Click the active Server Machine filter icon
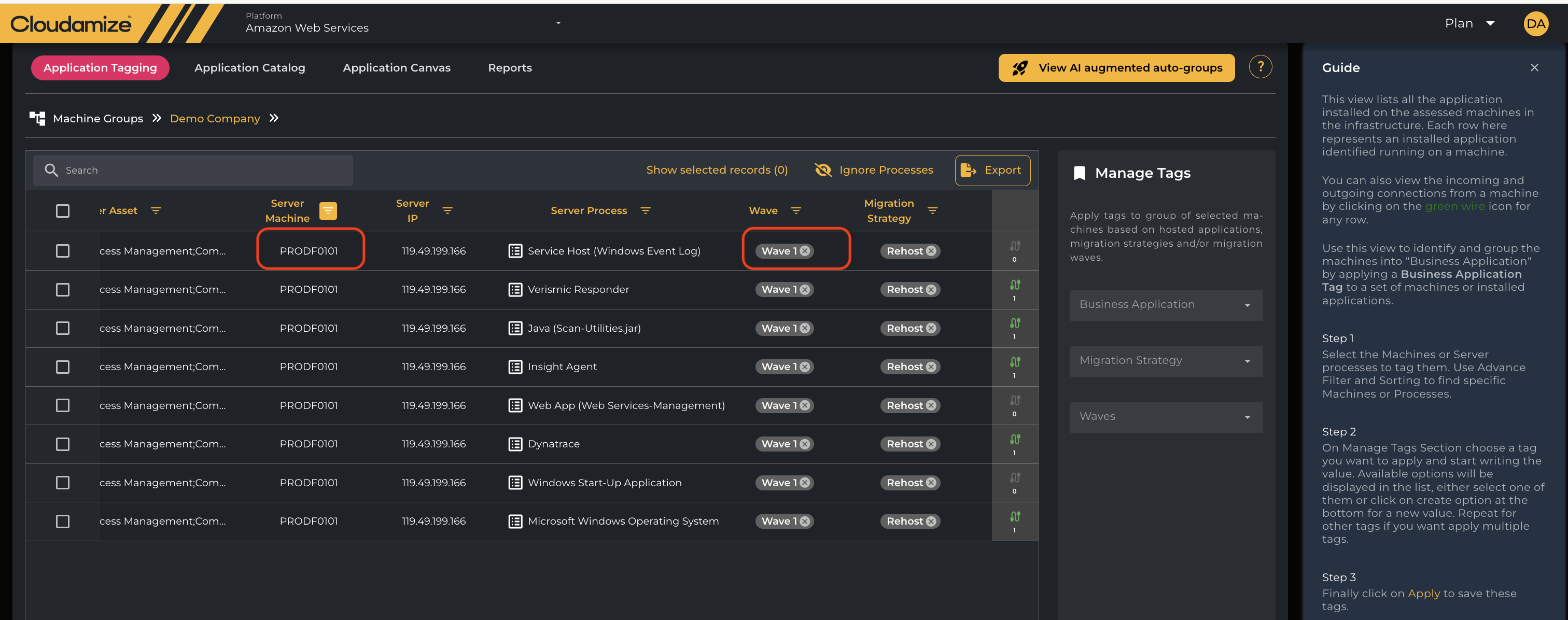The height and width of the screenshot is (620, 1568). (328, 210)
